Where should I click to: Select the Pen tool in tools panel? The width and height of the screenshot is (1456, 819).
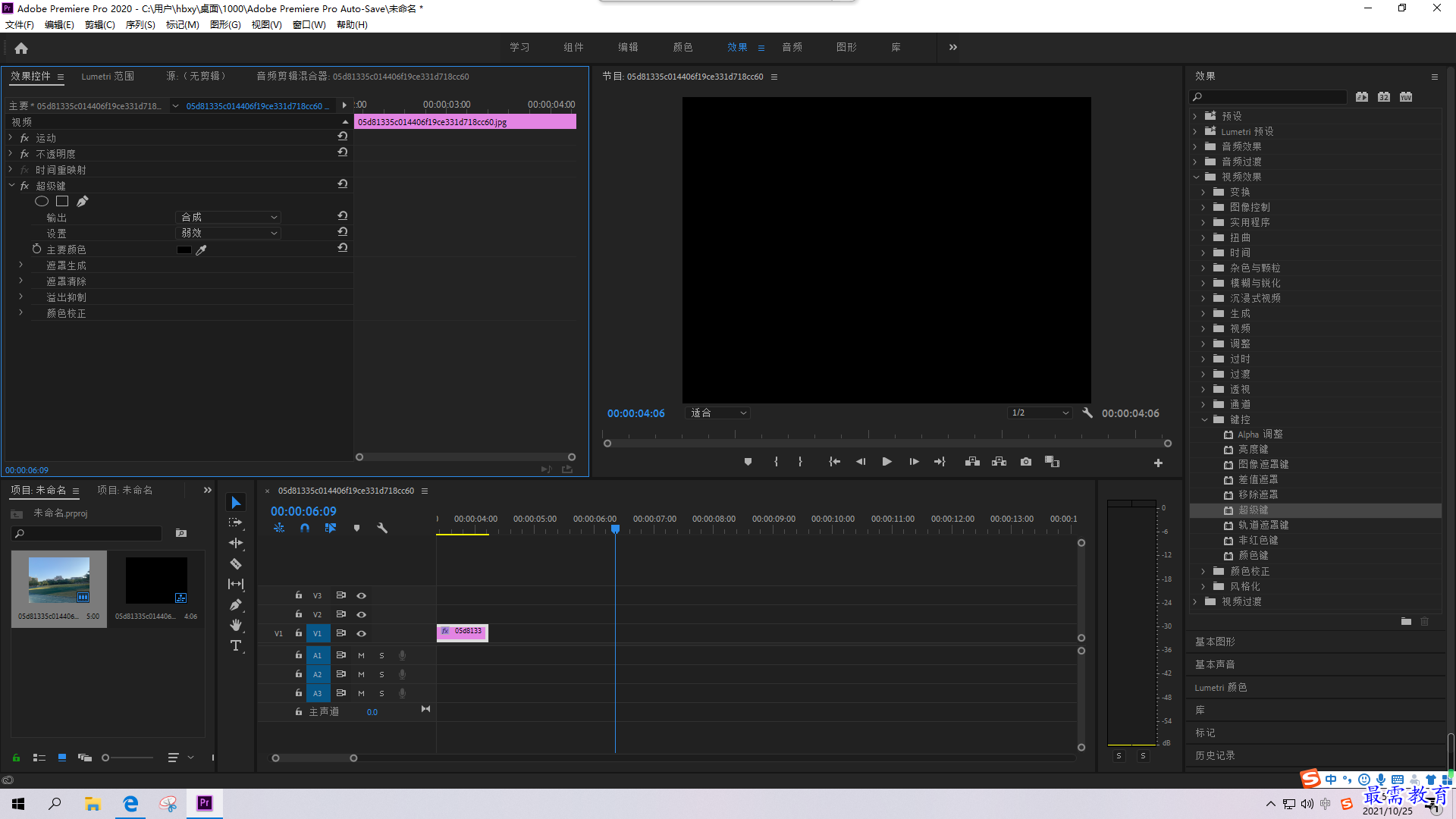tap(236, 604)
